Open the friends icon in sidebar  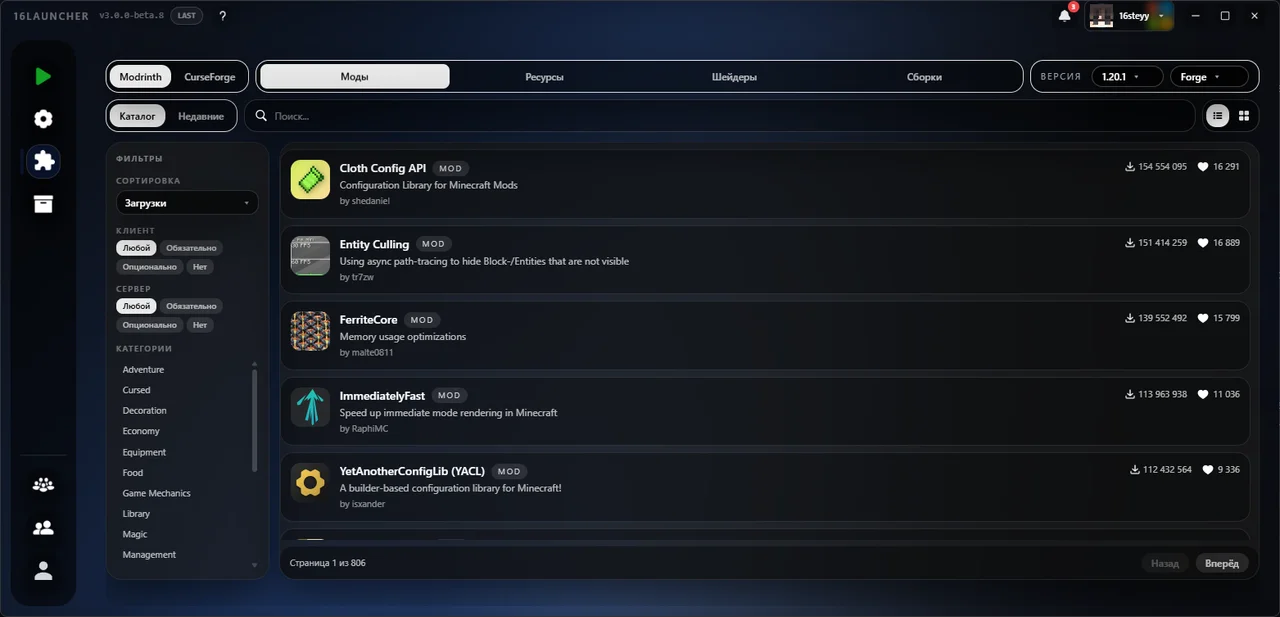click(43, 528)
